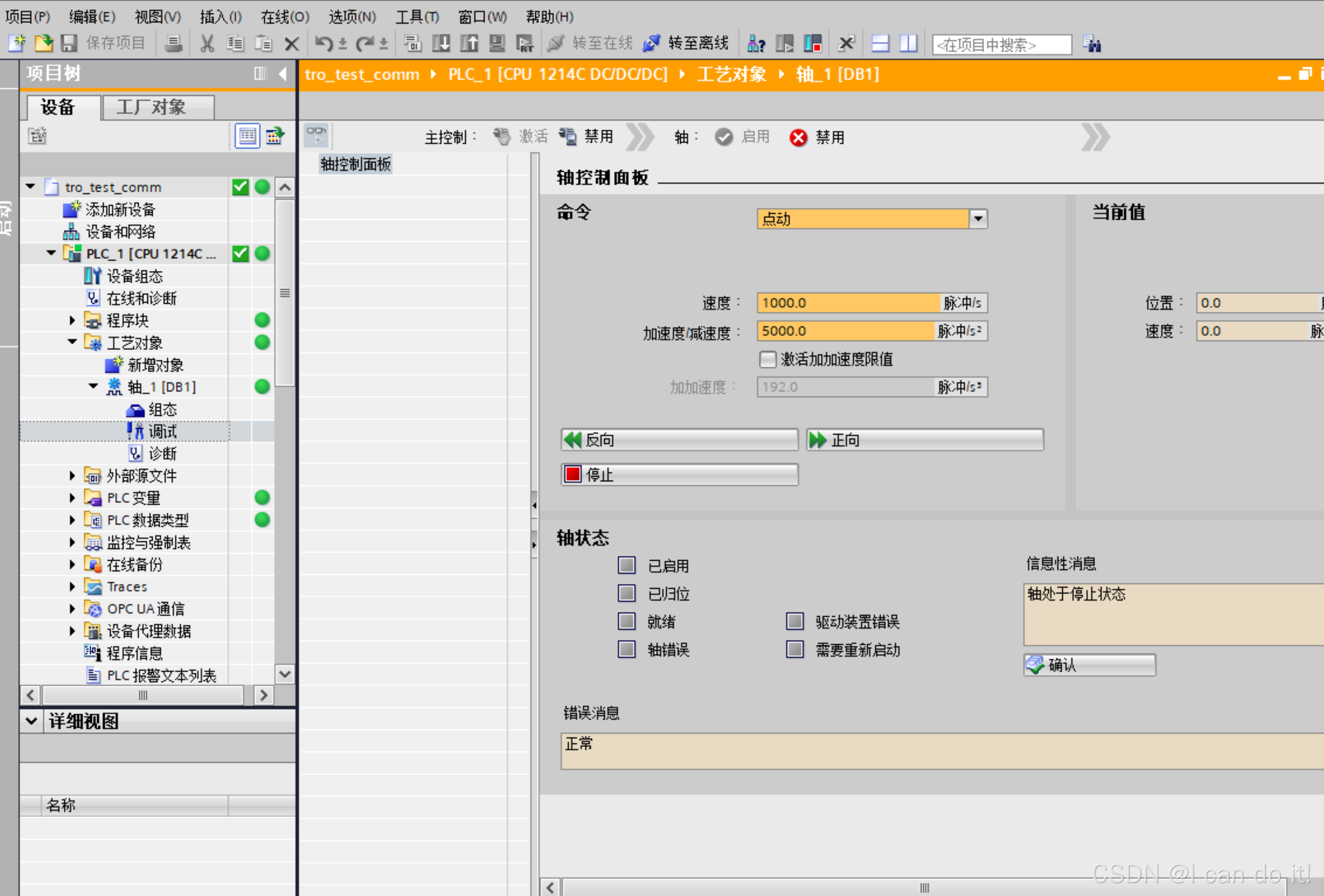Click the red axis disable (禁用) icon
The image size is (1324, 896).
(798, 137)
